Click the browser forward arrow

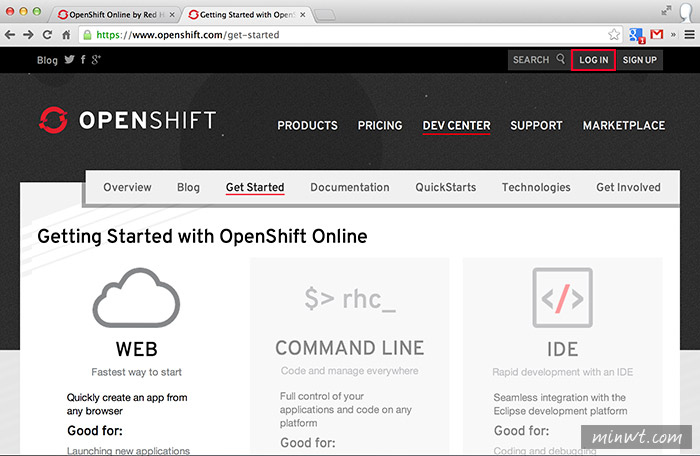coord(28,35)
